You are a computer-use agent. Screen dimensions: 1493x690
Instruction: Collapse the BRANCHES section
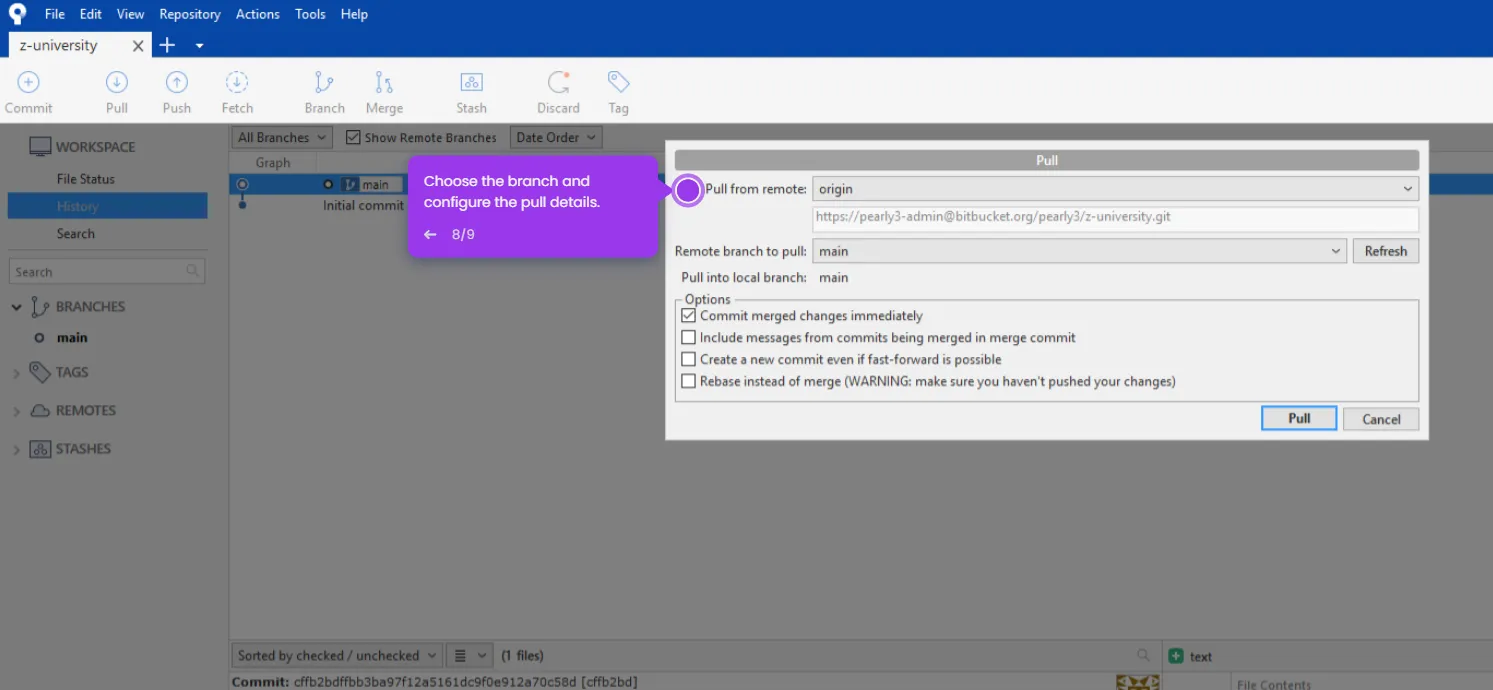[16, 307]
